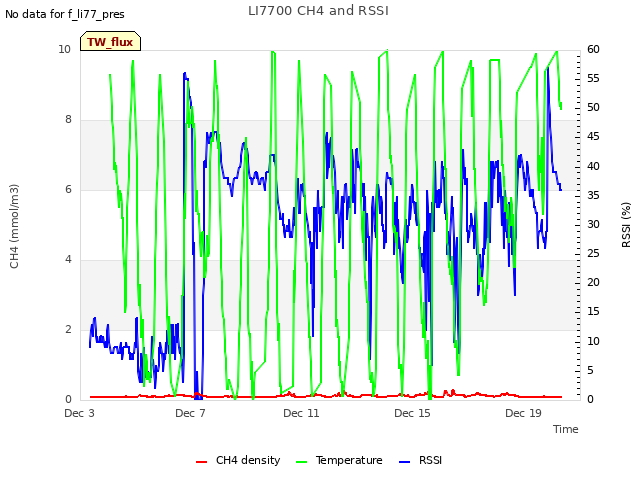This screenshot has width=640, height=480.
Task: Click x-axis label 'Dec 19'
Action: tap(523, 413)
